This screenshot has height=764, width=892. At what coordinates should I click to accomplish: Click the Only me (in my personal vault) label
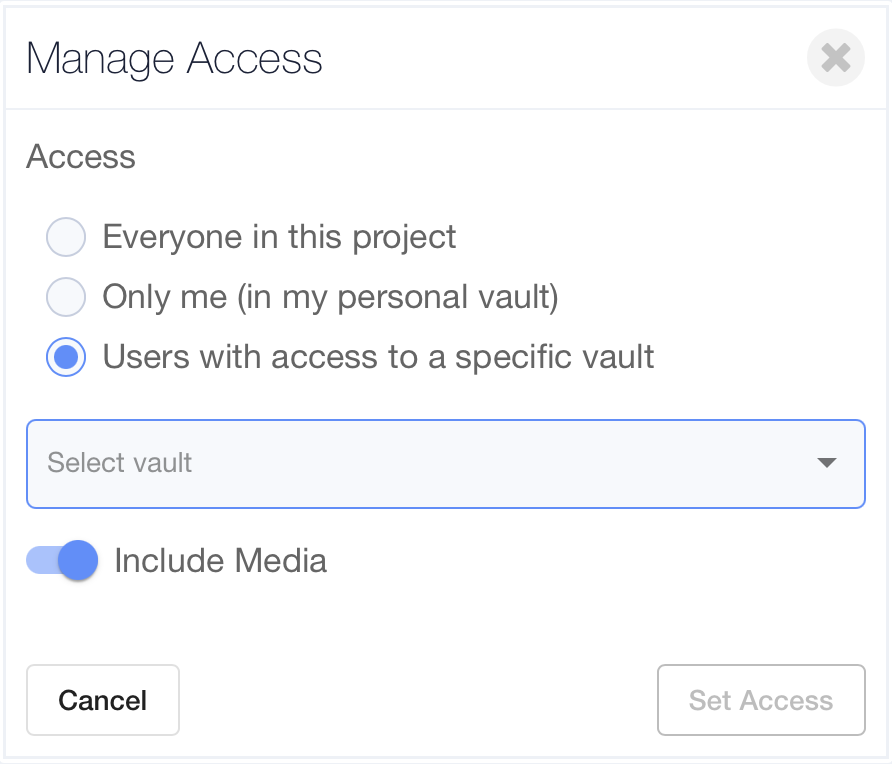click(331, 298)
